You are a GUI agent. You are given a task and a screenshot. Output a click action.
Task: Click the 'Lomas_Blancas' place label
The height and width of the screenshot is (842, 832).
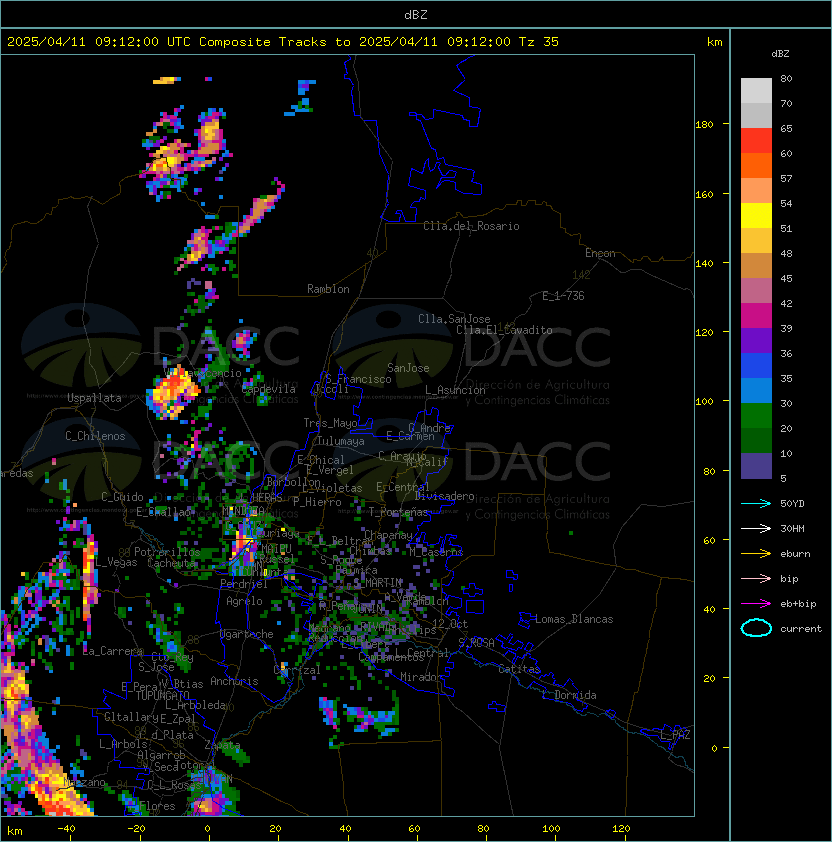(x=574, y=619)
